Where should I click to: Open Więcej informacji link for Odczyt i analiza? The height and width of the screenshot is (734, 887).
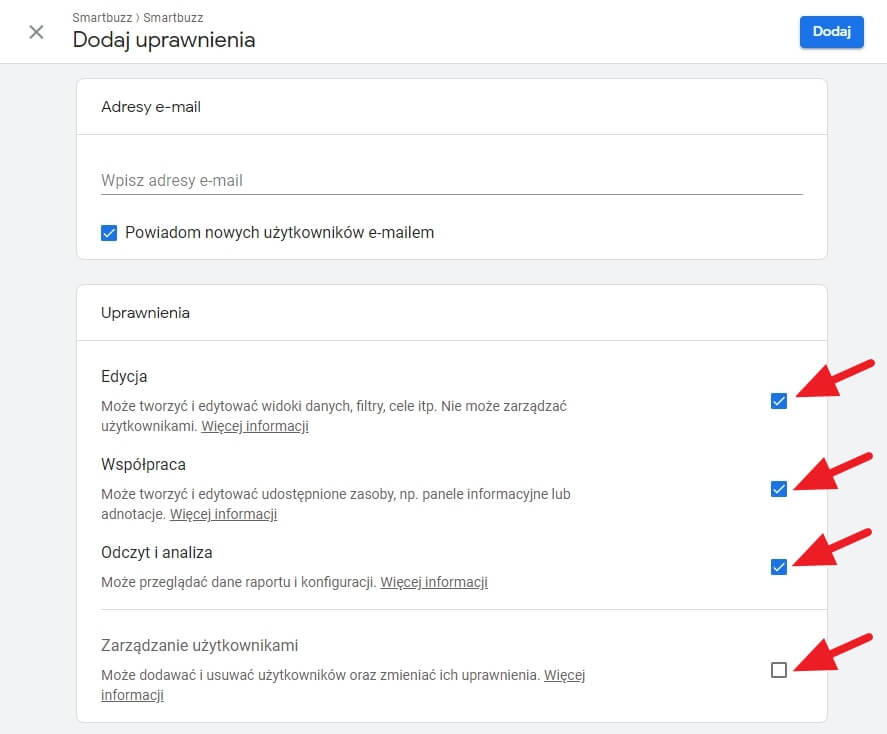click(434, 582)
